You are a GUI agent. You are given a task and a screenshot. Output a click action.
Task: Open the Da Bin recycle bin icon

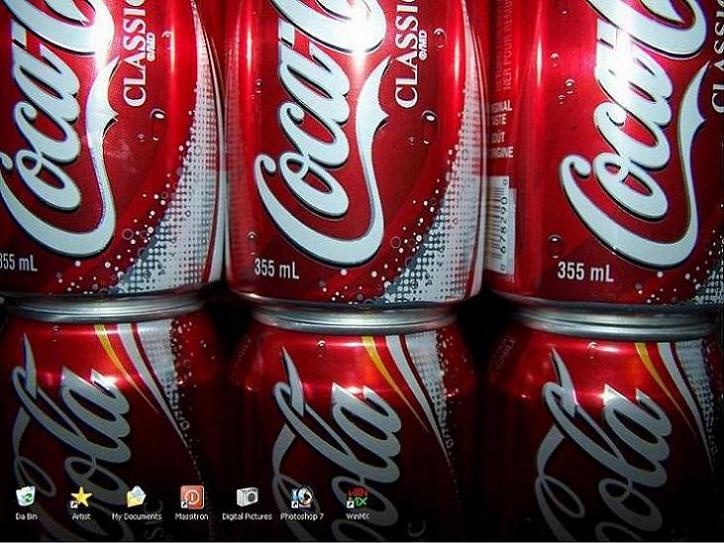coord(26,497)
